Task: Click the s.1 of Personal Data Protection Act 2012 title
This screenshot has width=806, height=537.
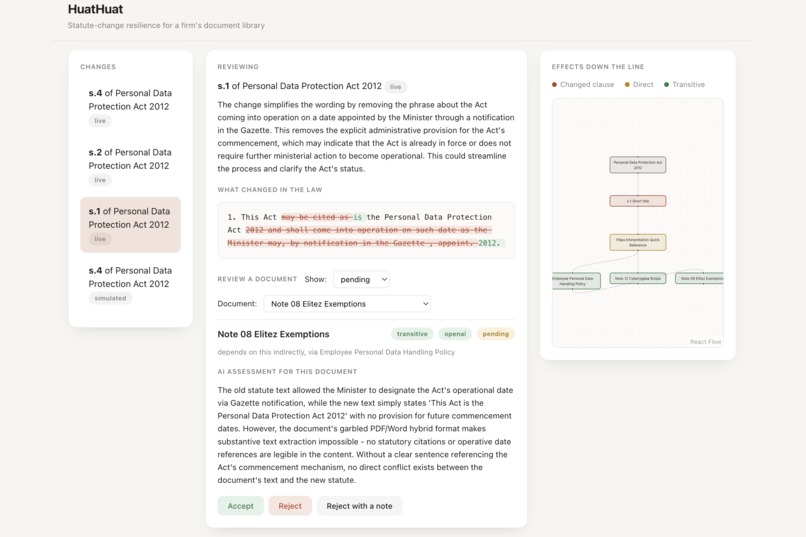Action: [300, 86]
